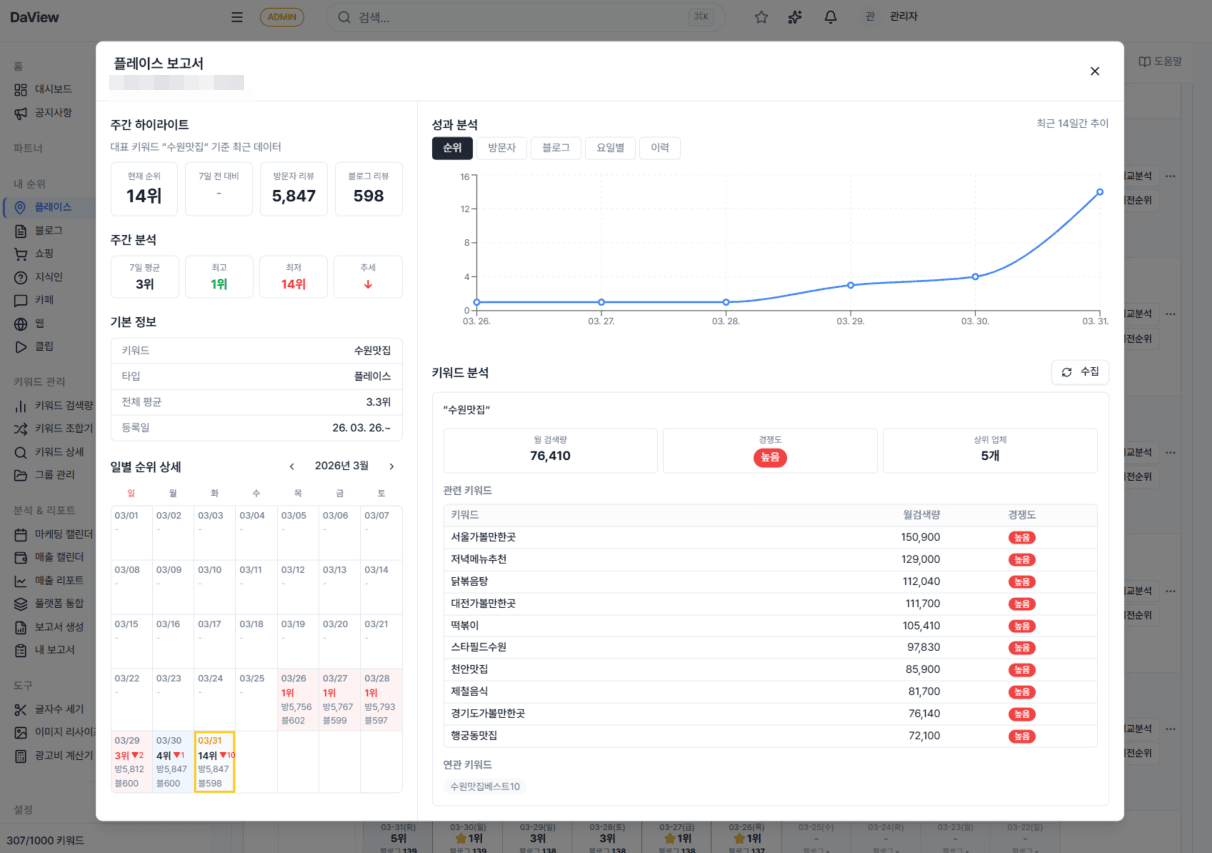
Task: Click the hamburger menu icon
Action: 237,16
